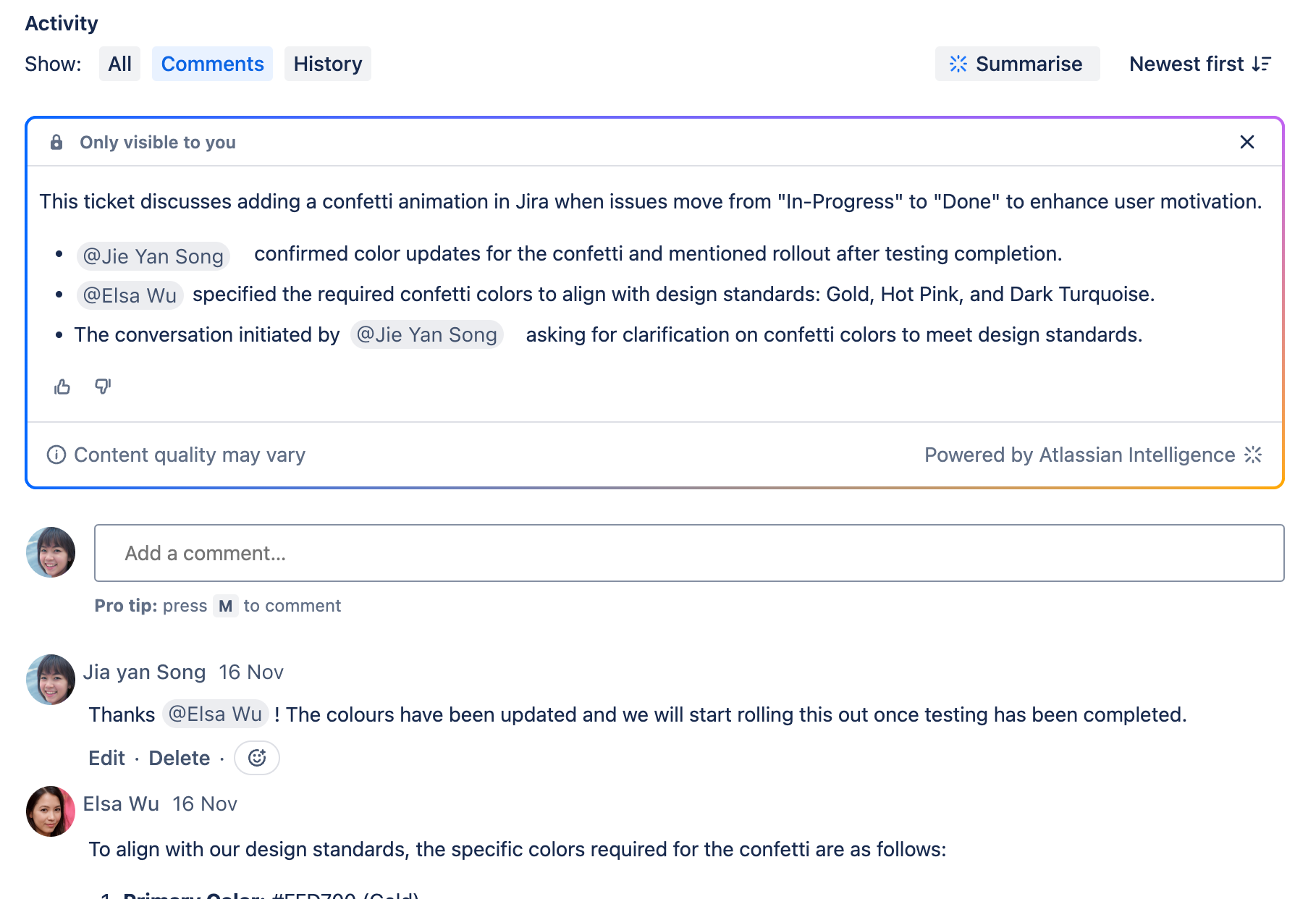
Task: Switch to the History filter
Action: [327, 64]
